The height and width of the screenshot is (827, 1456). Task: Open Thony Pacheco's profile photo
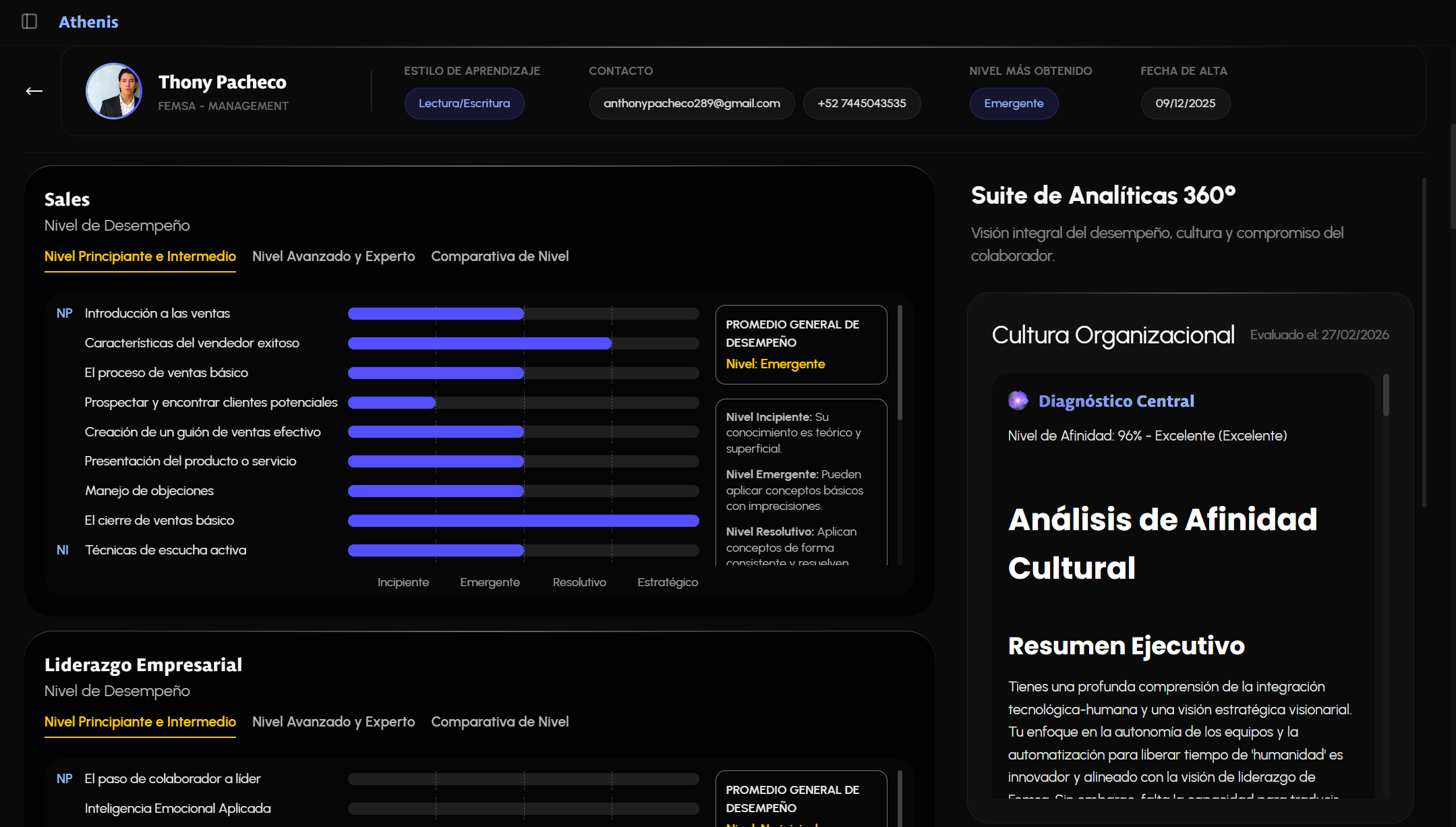point(114,91)
